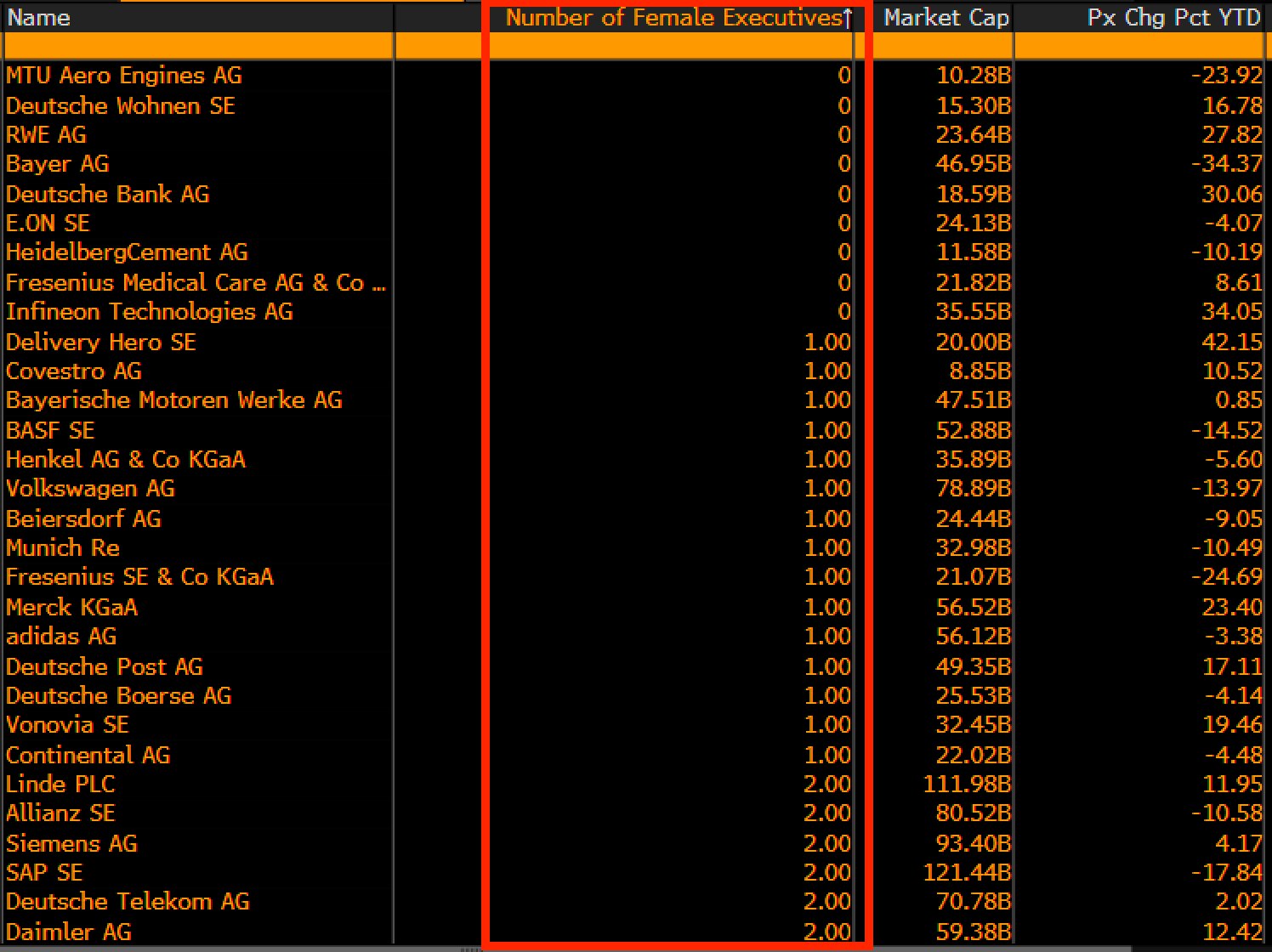Select HeidelbergCement AG row
Screen dimensions: 1272x952
[127, 252]
